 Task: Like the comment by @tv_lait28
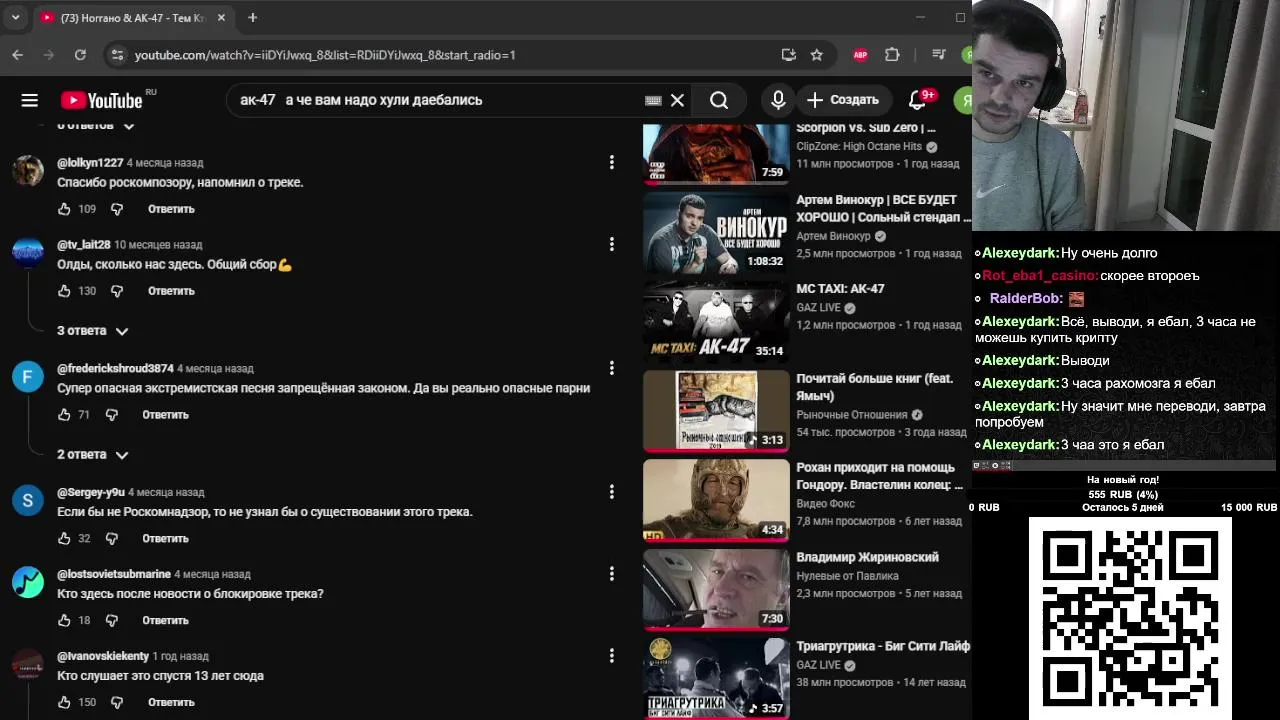tap(64, 291)
